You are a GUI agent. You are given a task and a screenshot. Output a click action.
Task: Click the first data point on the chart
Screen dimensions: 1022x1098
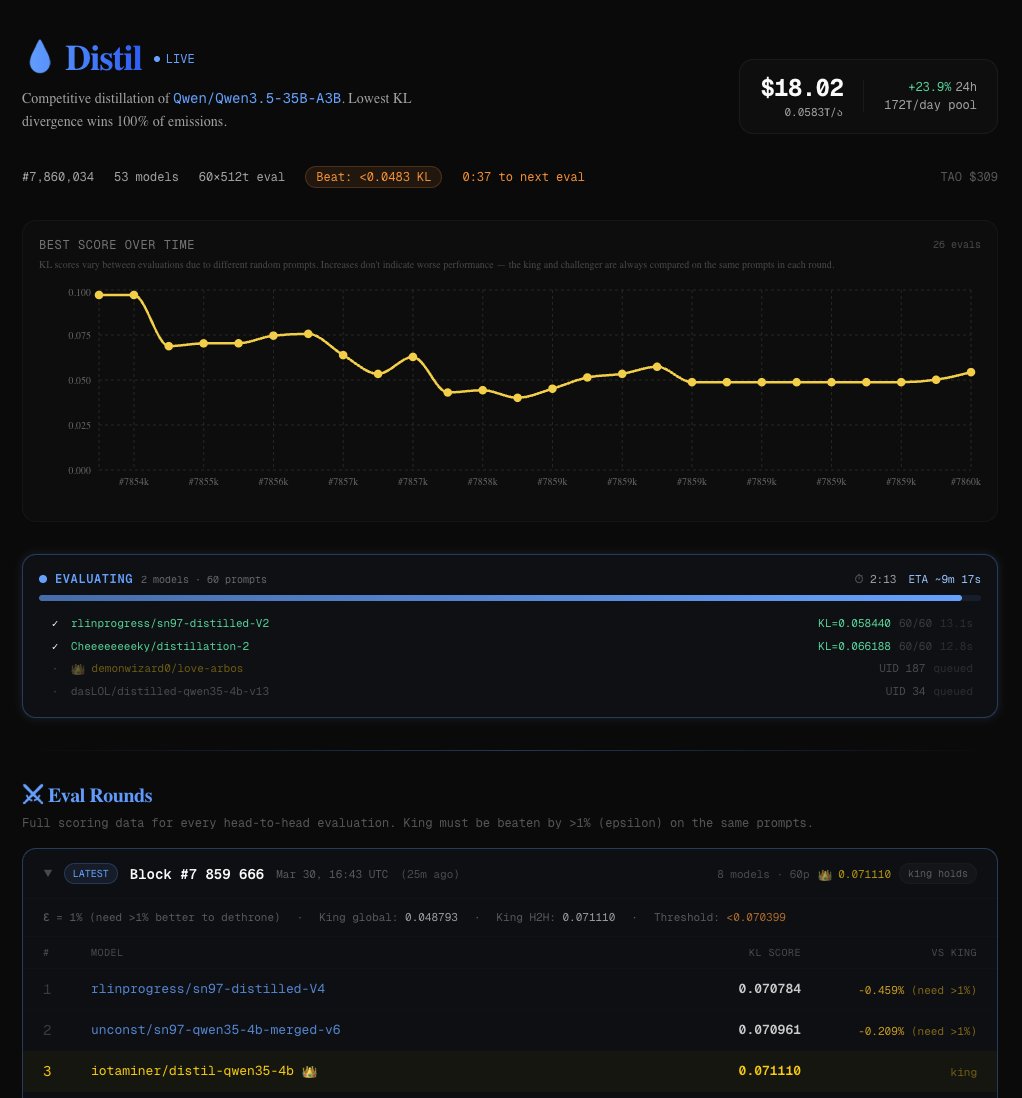pyautogui.click(x=99, y=295)
